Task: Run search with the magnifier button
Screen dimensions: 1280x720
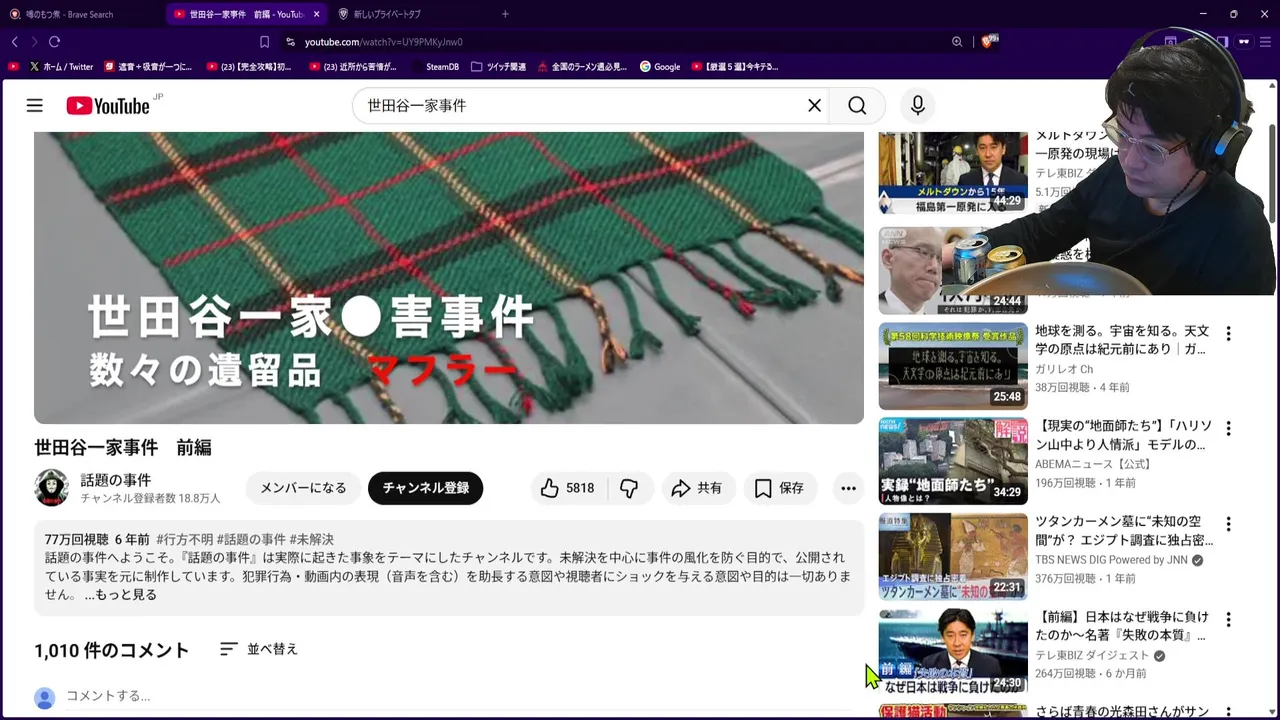Action: tap(857, 105)
